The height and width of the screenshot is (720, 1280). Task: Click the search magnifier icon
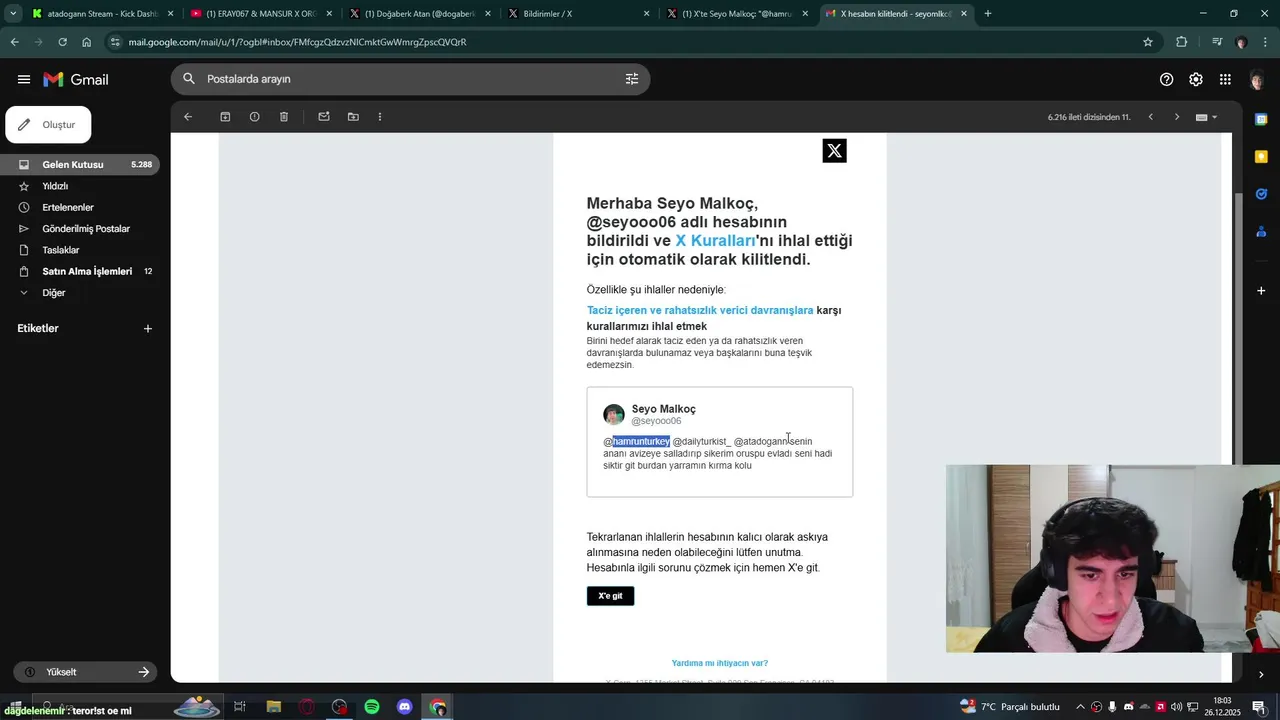click(x=189, y=79)
